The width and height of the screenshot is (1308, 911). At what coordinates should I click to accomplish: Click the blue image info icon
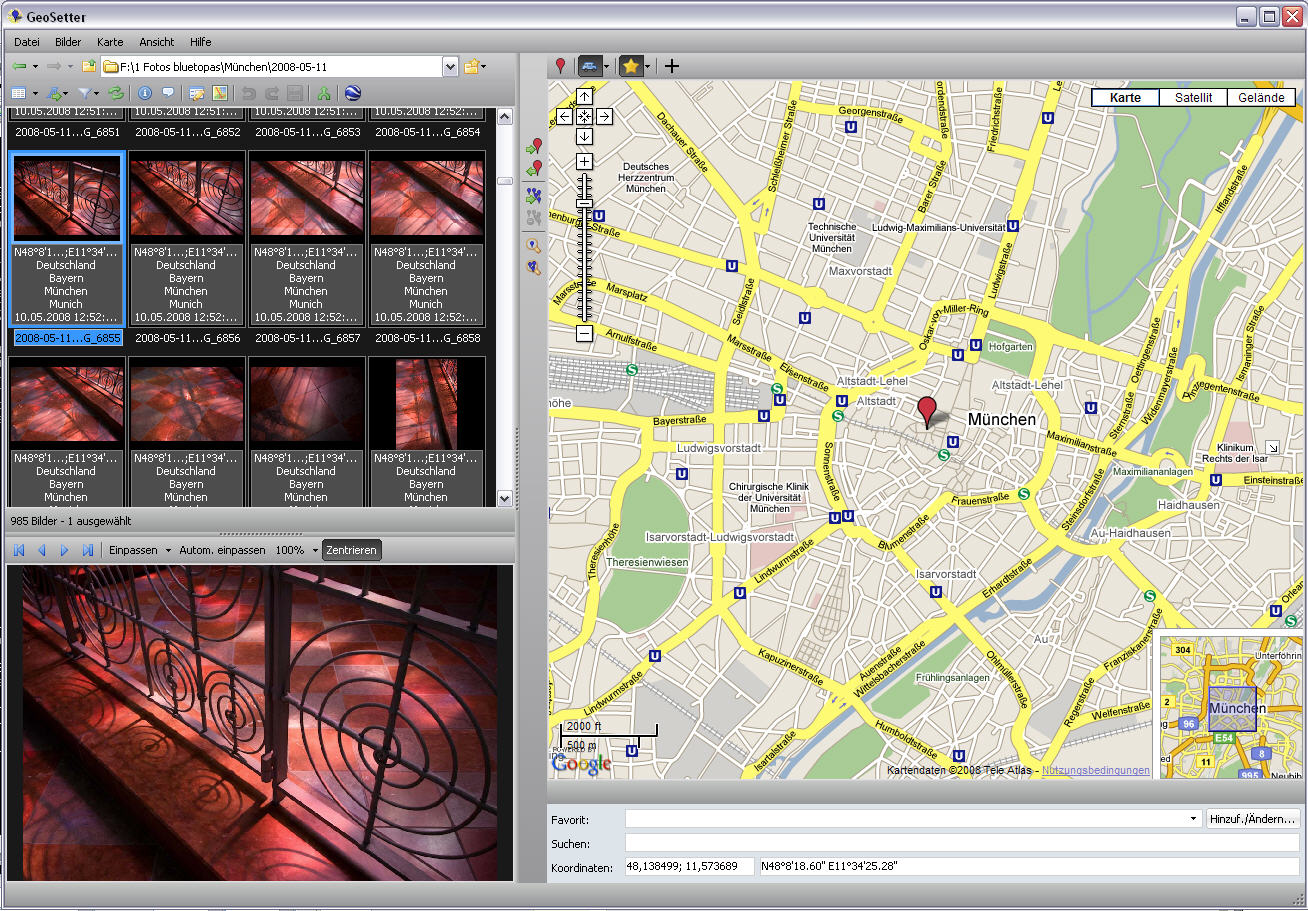(145, 93)
